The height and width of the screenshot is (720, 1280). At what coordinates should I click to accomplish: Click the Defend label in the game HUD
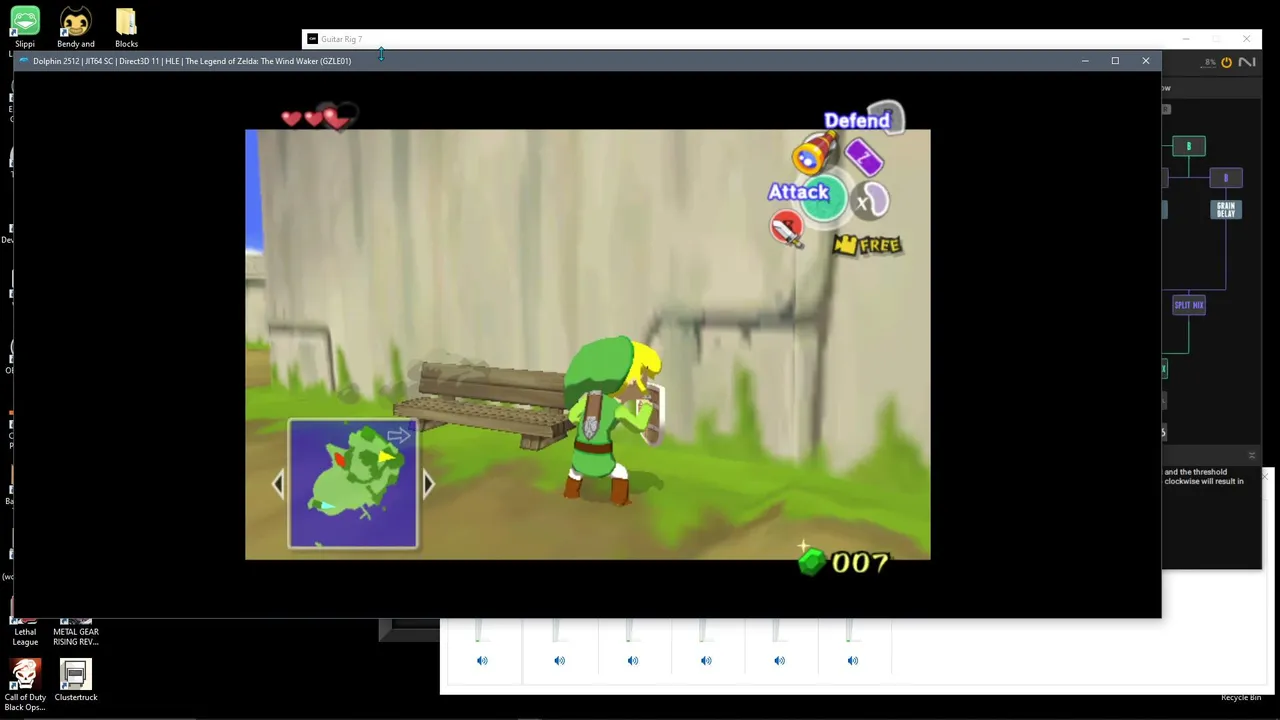click(857, 121)
